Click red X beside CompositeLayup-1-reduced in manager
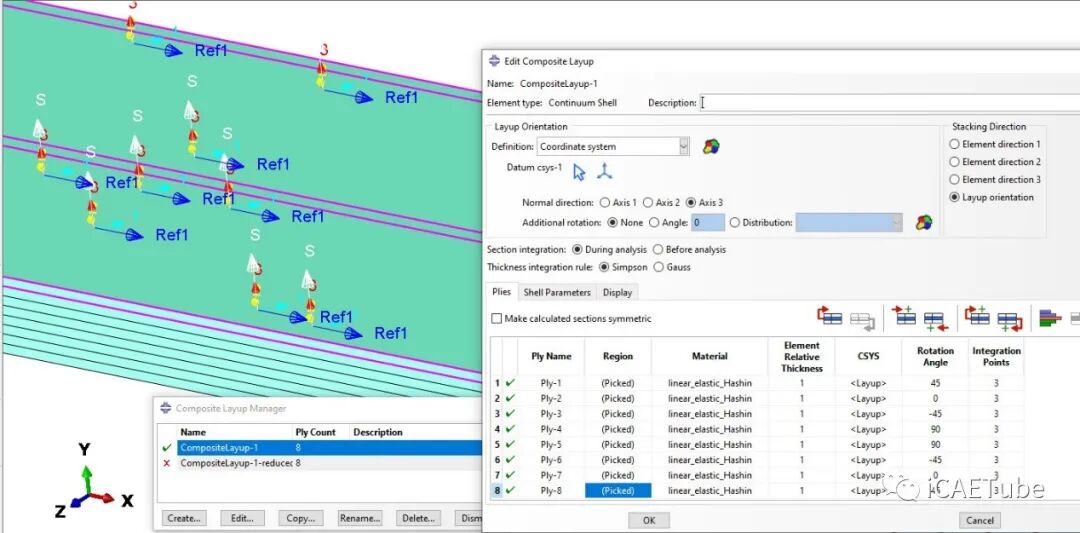The width and height of the screenshot is (1080, 533). click(x=167, y=463)
